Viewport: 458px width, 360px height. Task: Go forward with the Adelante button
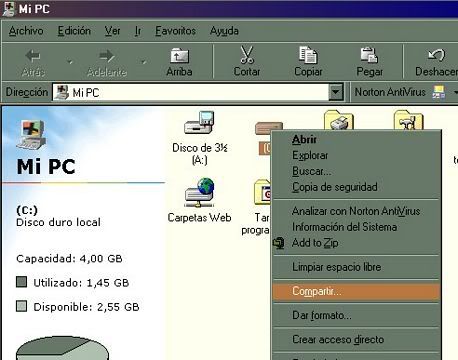(107, 63)
